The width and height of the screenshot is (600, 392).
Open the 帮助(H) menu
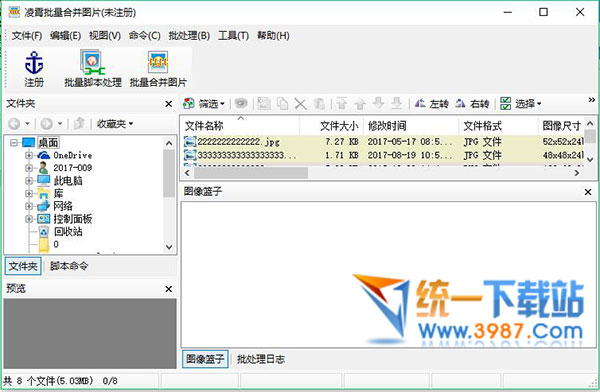(x=273, y=36)
